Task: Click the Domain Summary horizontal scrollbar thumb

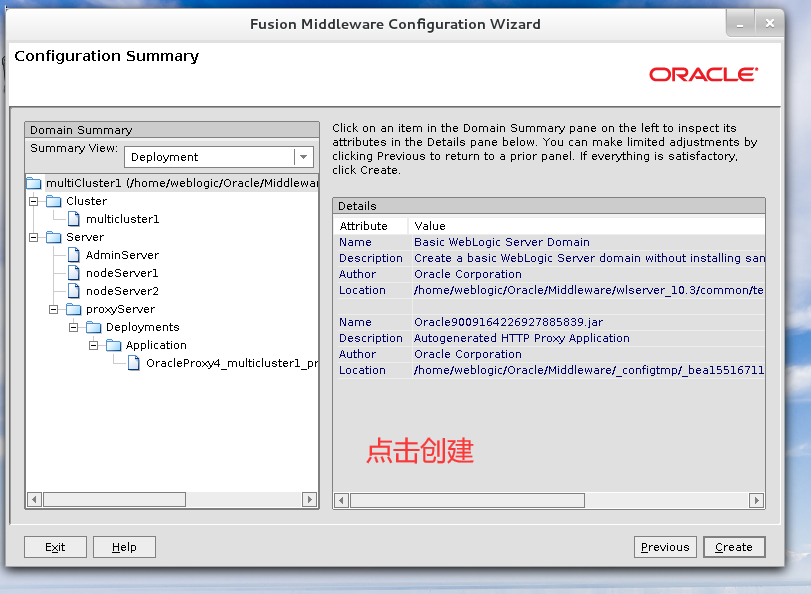Action: click(x=114, y=500)
